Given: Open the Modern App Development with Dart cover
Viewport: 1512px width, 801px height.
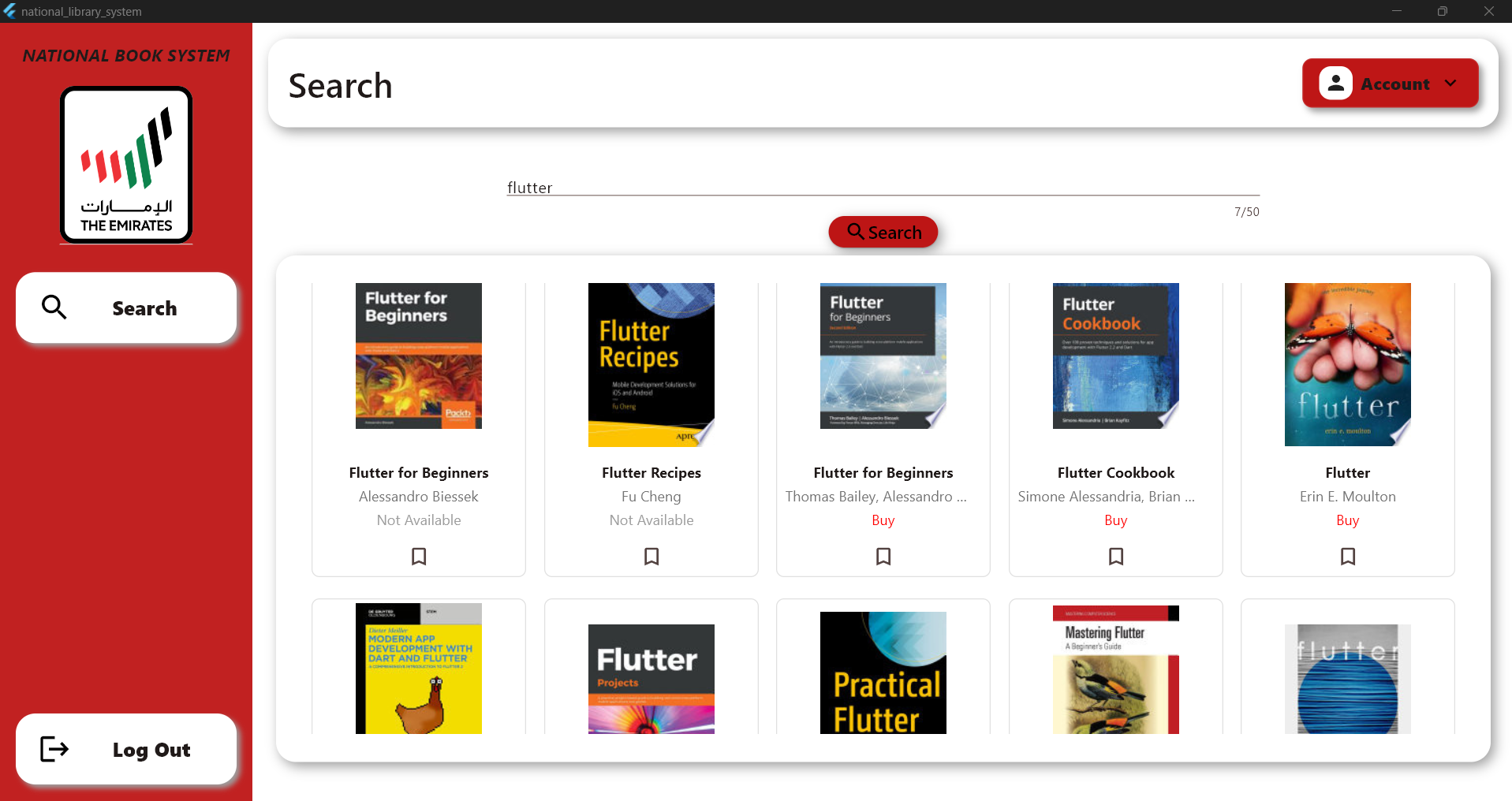Looking at the screenshot, I should [419, 669].
